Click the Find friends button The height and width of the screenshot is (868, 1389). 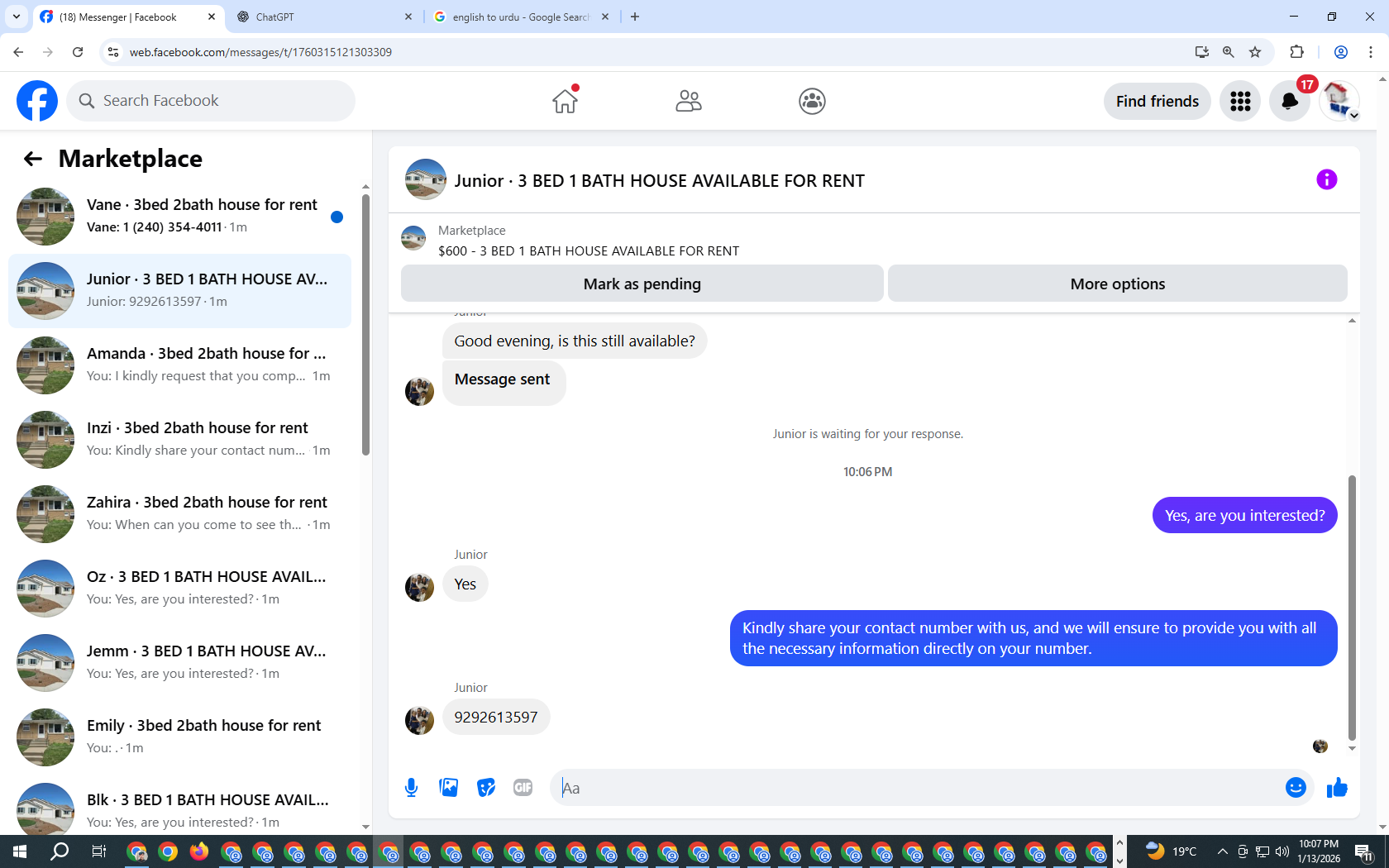[x=1157, y=101]
